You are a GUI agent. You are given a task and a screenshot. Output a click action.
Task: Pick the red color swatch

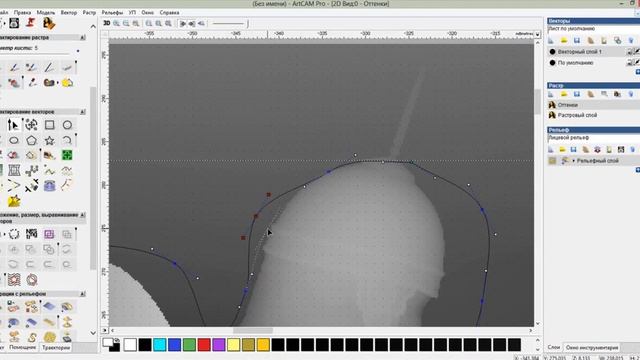click(204, 345)
